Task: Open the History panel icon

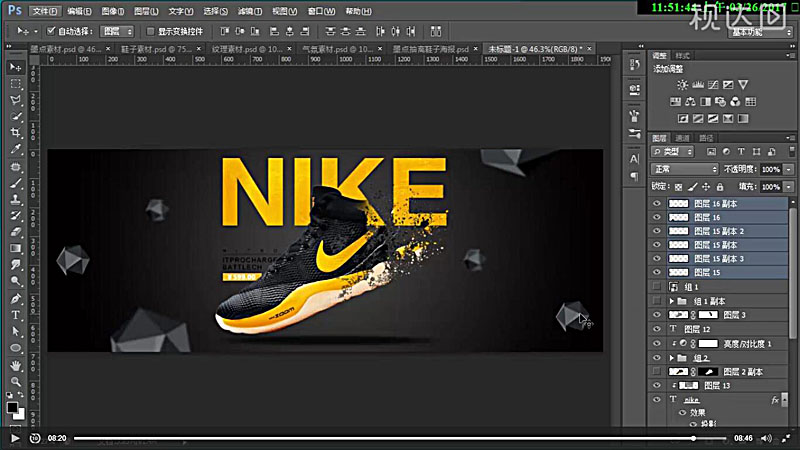Action: (634, 65)
